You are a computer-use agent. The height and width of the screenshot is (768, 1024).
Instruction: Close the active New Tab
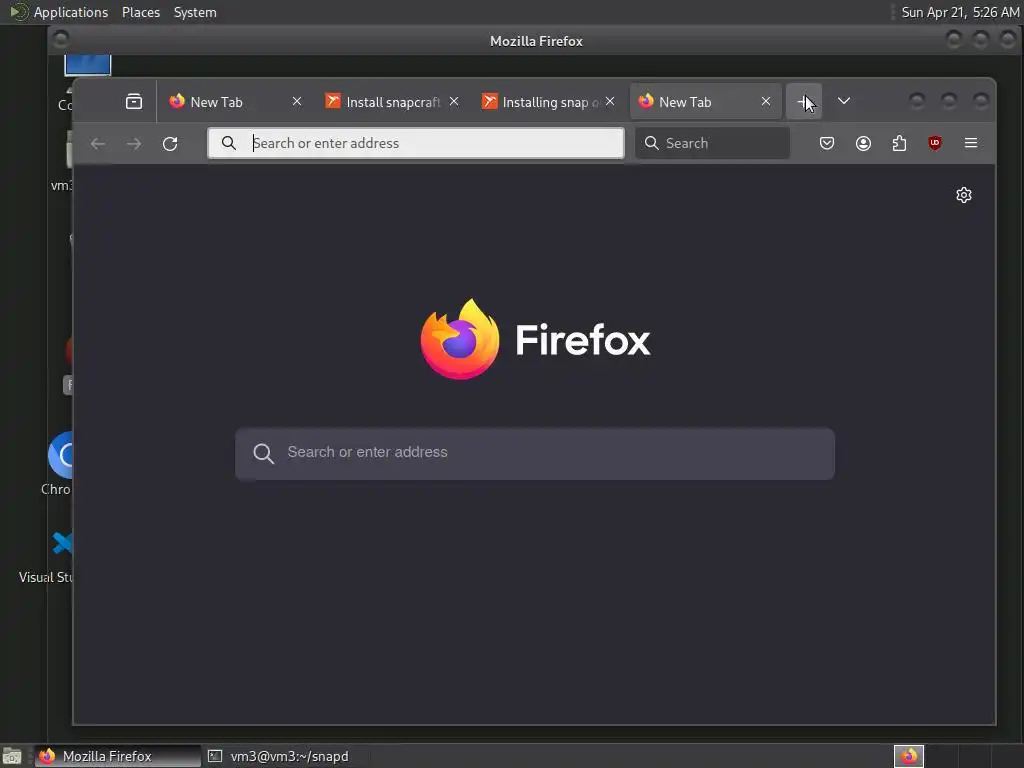pyautogui.click(x=766, y=101)
